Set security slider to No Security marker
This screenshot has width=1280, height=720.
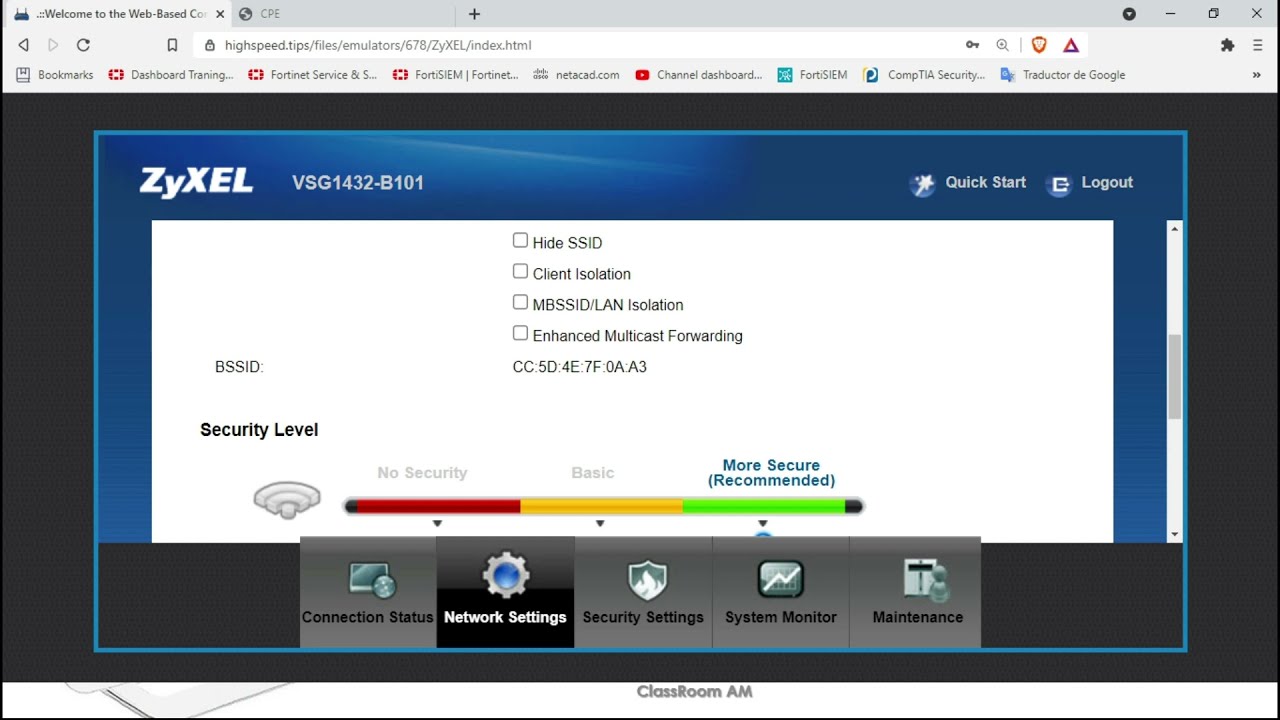437,523
